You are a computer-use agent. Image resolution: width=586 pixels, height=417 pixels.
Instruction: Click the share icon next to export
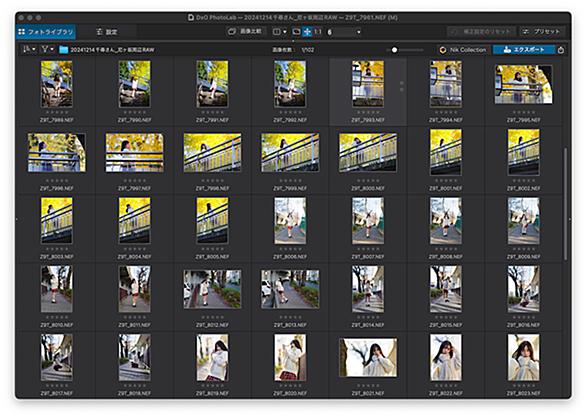pyautogui.click(x=561, y=50)
